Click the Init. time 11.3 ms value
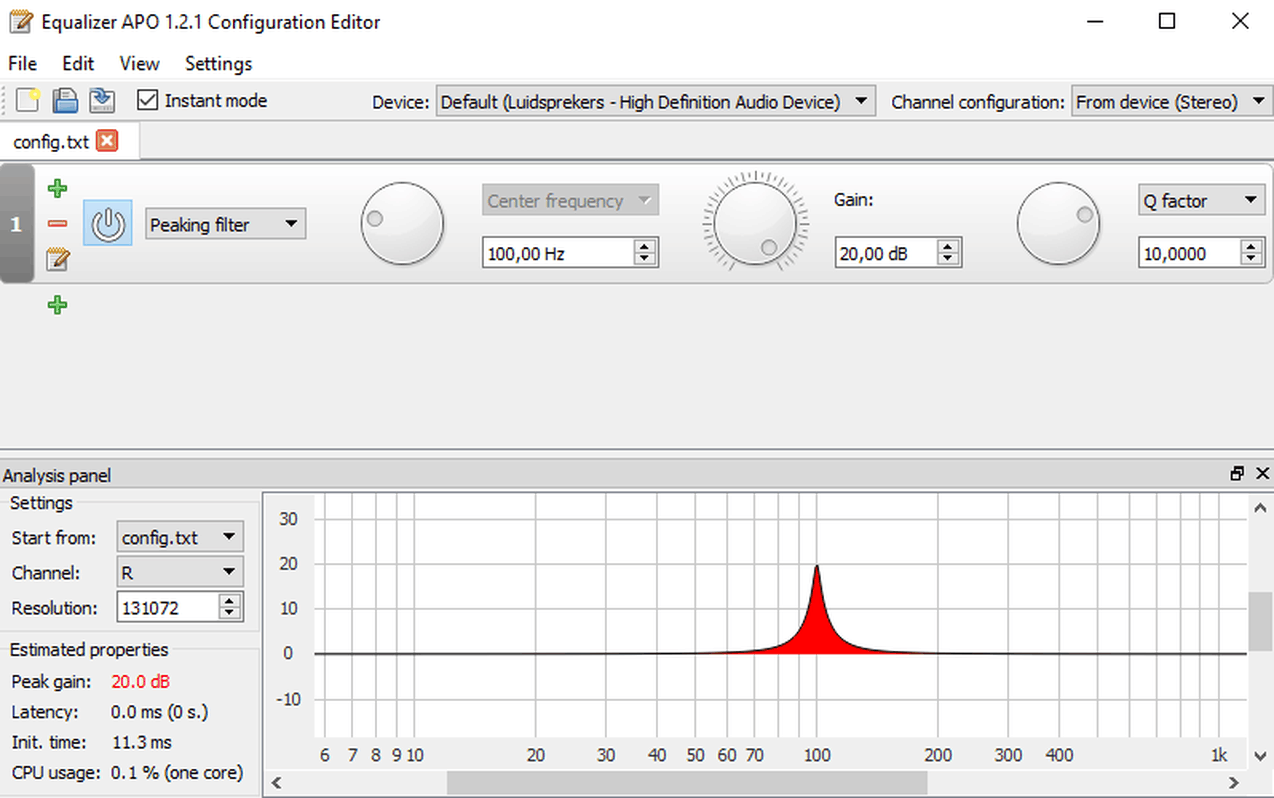 click(141, 742)
